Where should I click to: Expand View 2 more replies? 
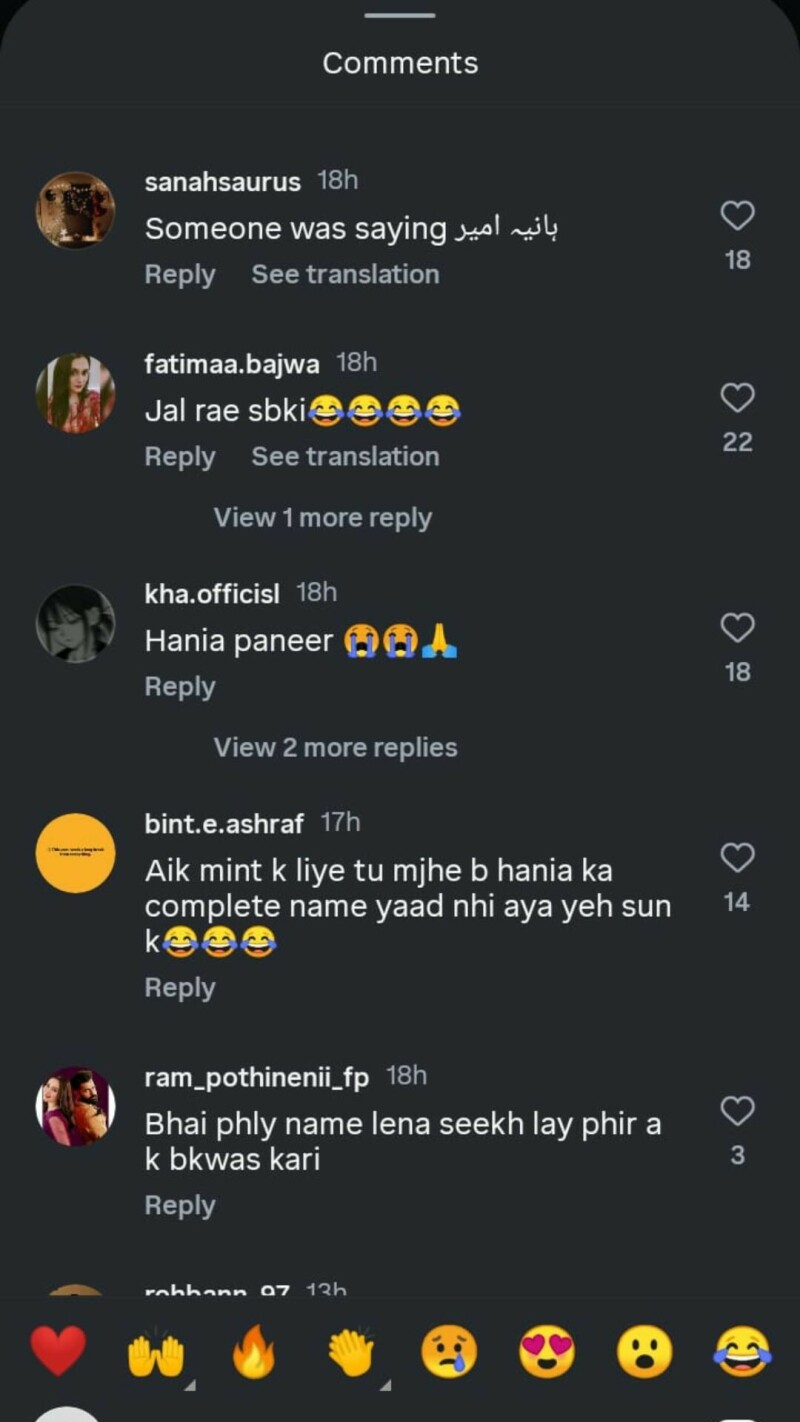coord(335,748)
